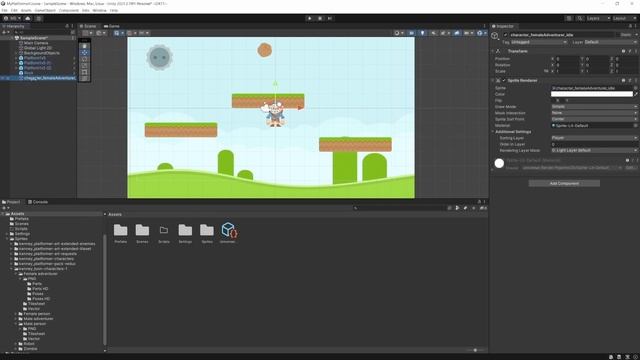Switch to the Game tab

(111, 26)
